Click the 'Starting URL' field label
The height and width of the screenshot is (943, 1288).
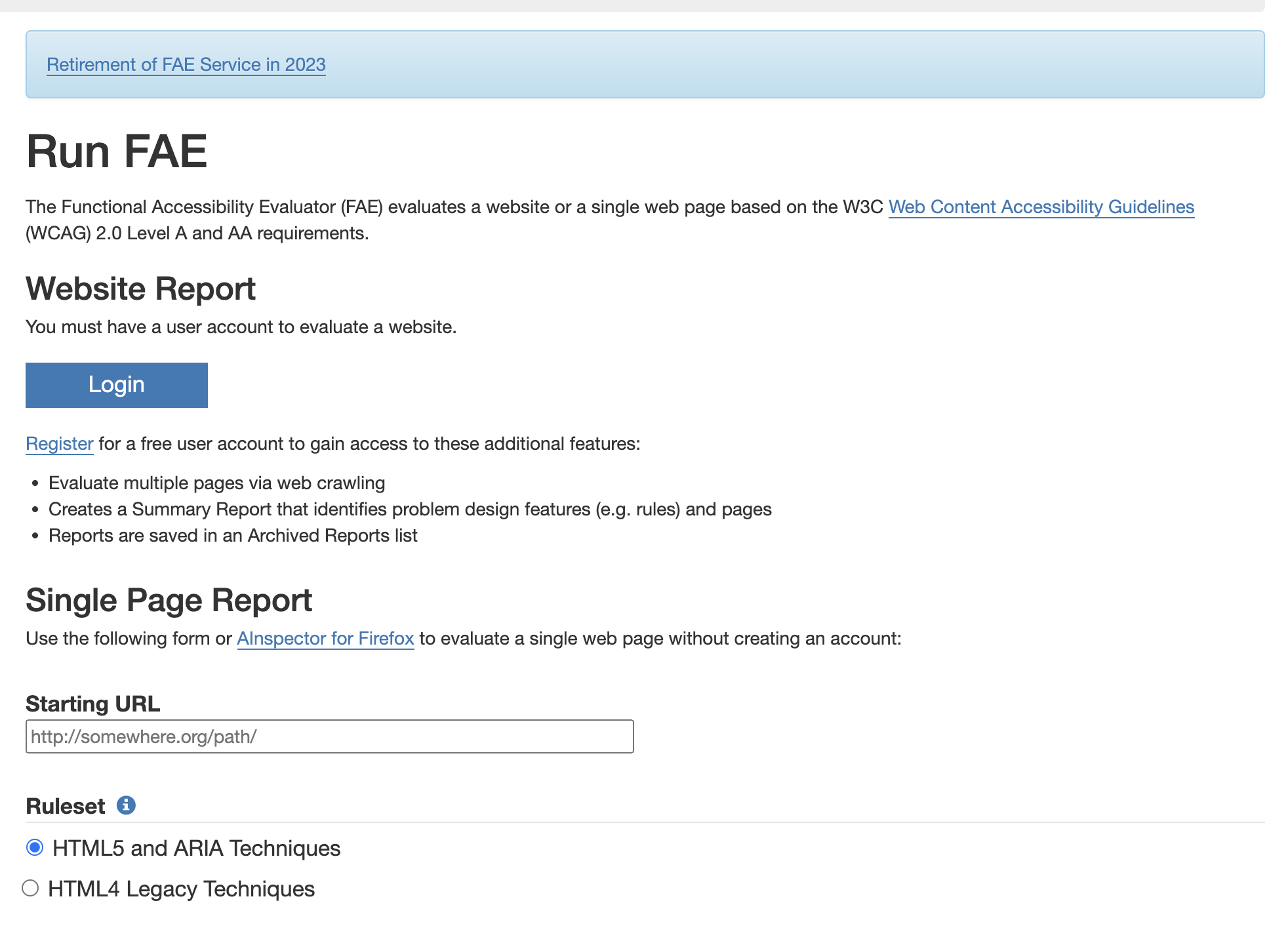(92, 704)
